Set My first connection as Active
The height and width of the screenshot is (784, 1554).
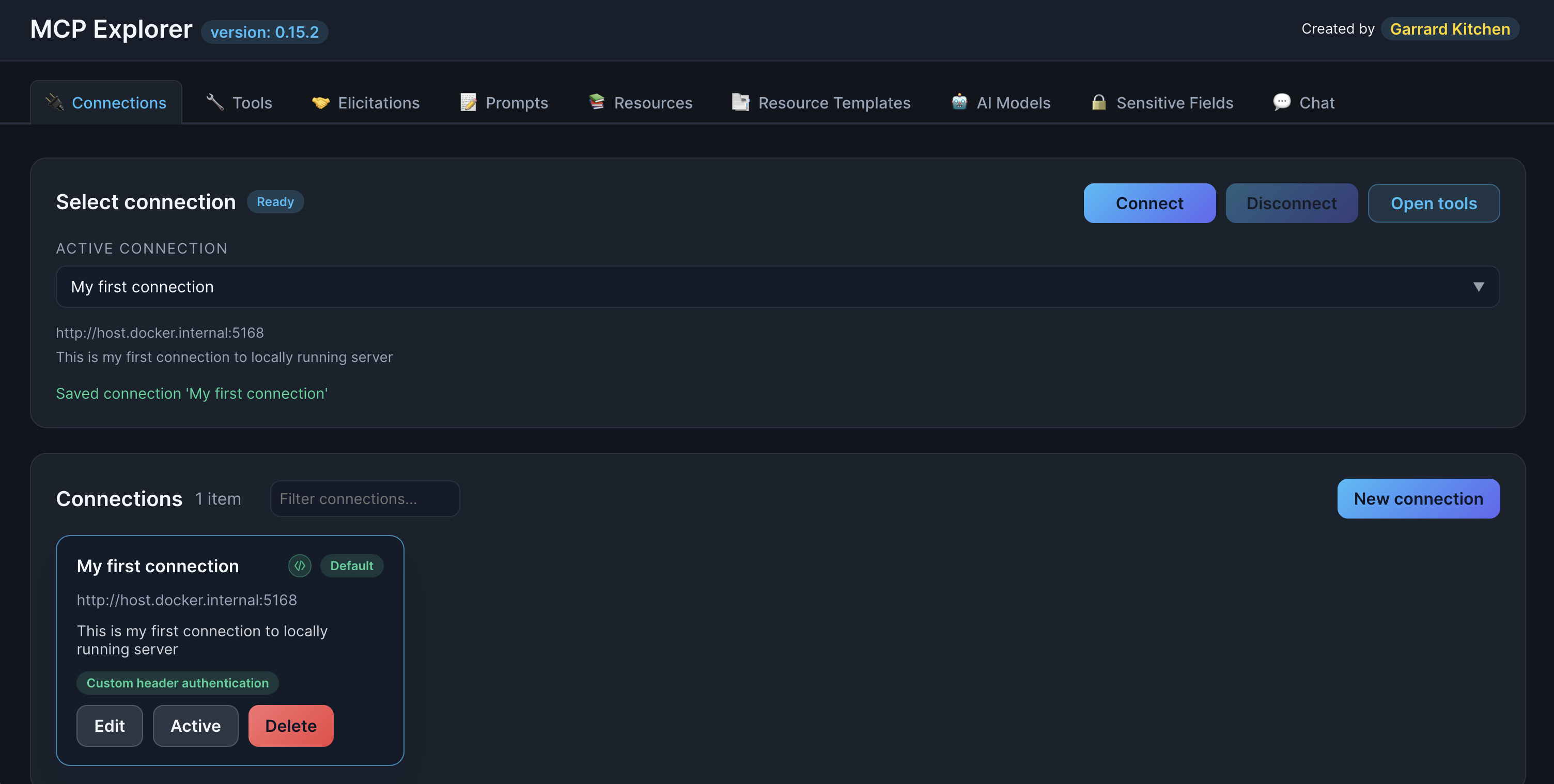195,726
